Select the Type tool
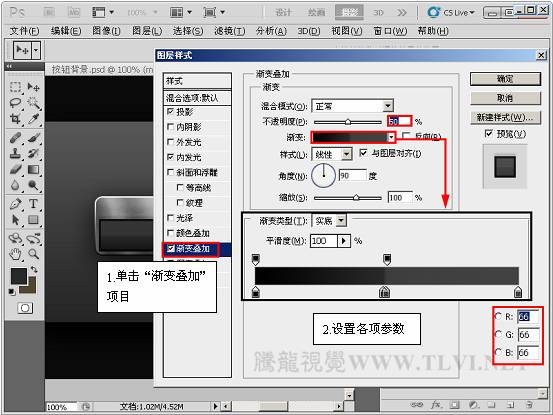 point(34,203)
